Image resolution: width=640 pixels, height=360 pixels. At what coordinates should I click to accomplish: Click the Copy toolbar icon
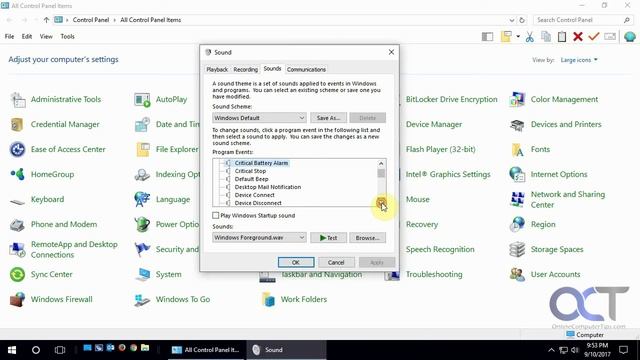546,37
